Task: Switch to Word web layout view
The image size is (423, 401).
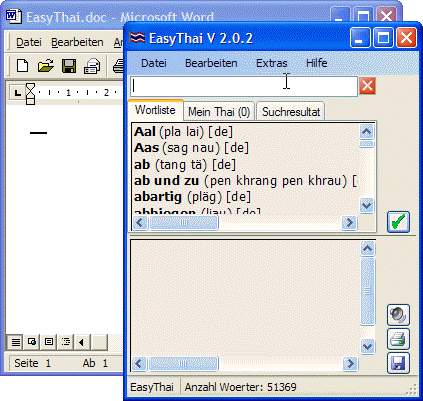Action: click(x=32, y=342)
